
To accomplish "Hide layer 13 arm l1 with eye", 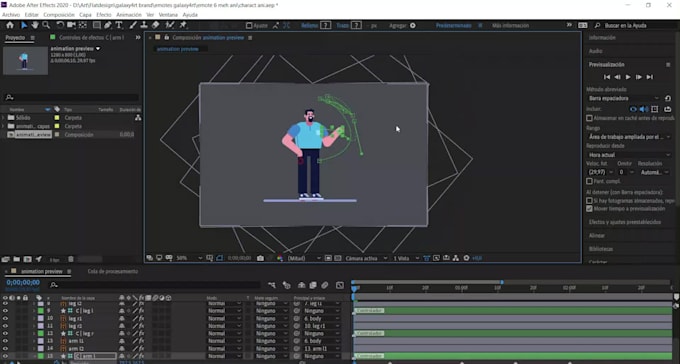I will (5, 341).
